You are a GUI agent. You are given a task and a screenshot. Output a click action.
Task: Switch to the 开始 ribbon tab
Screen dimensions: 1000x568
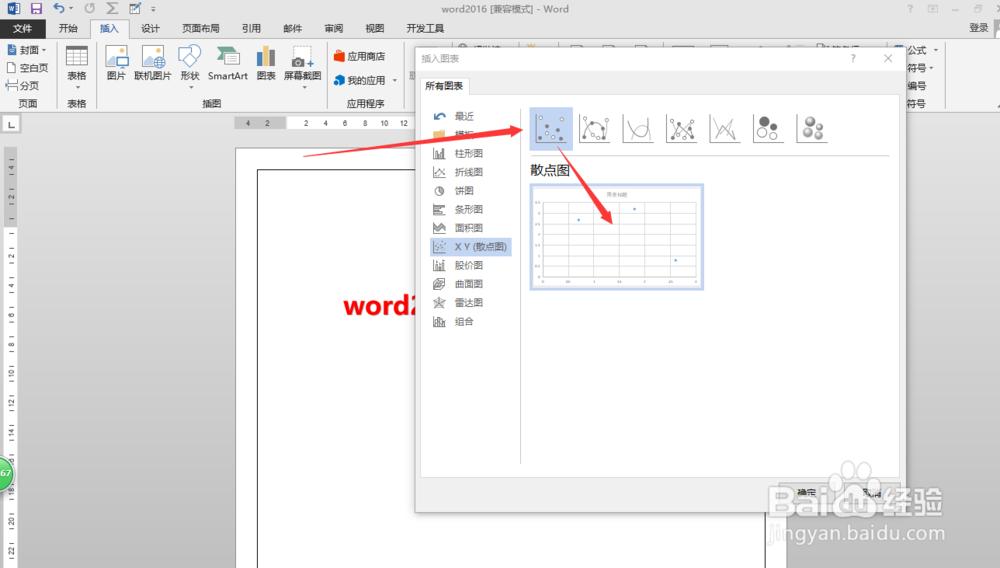[68, 28]
